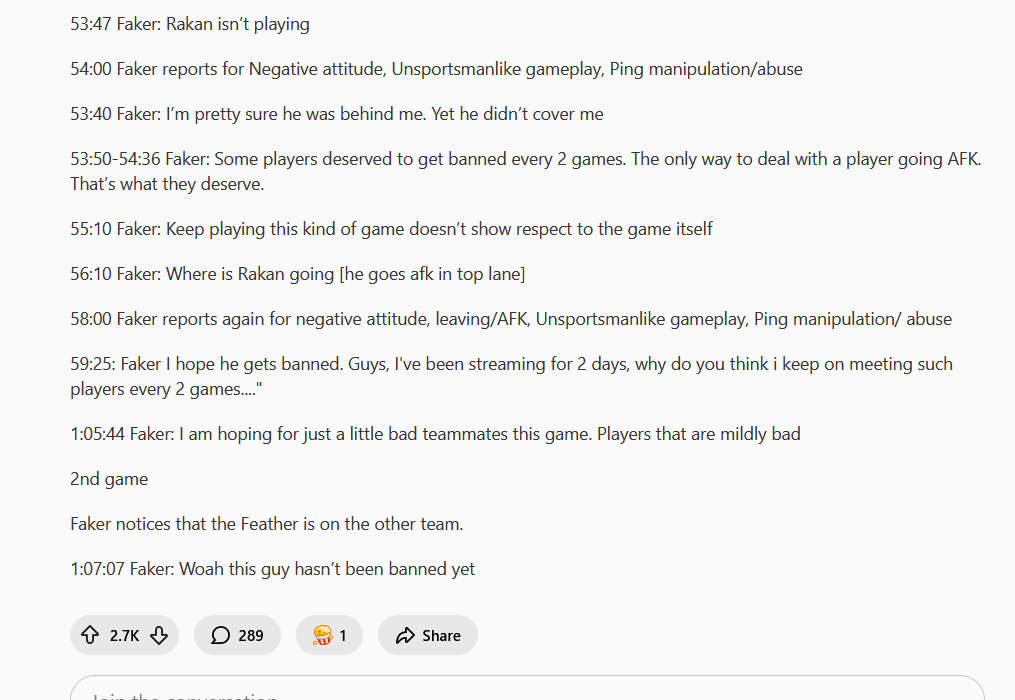Downvote the post with the down arrow
The image size is (1015, 700).
point(159,635)
